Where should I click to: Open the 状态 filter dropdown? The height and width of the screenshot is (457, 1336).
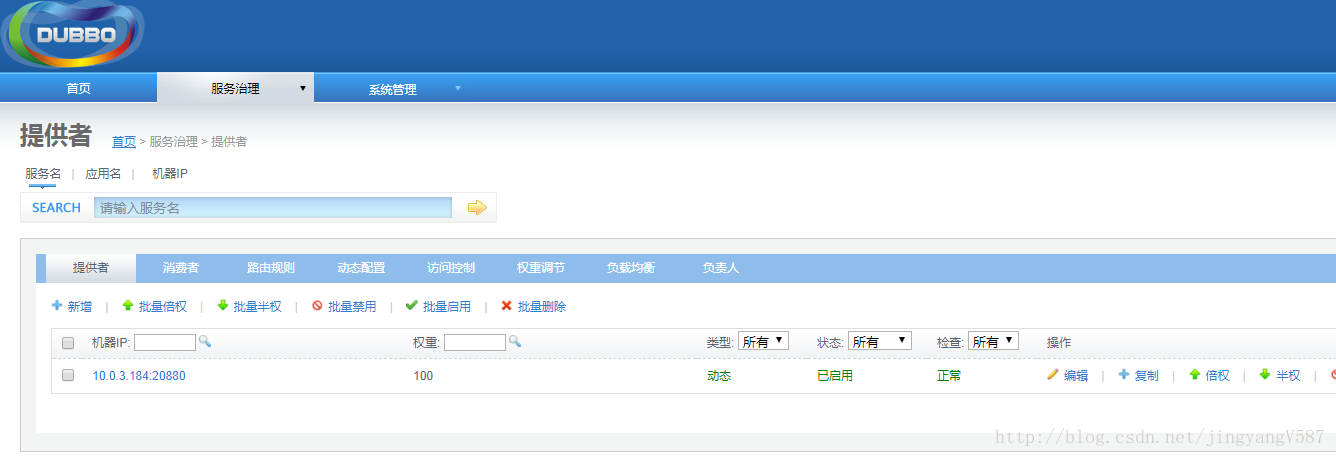click(x=880, y=341)
